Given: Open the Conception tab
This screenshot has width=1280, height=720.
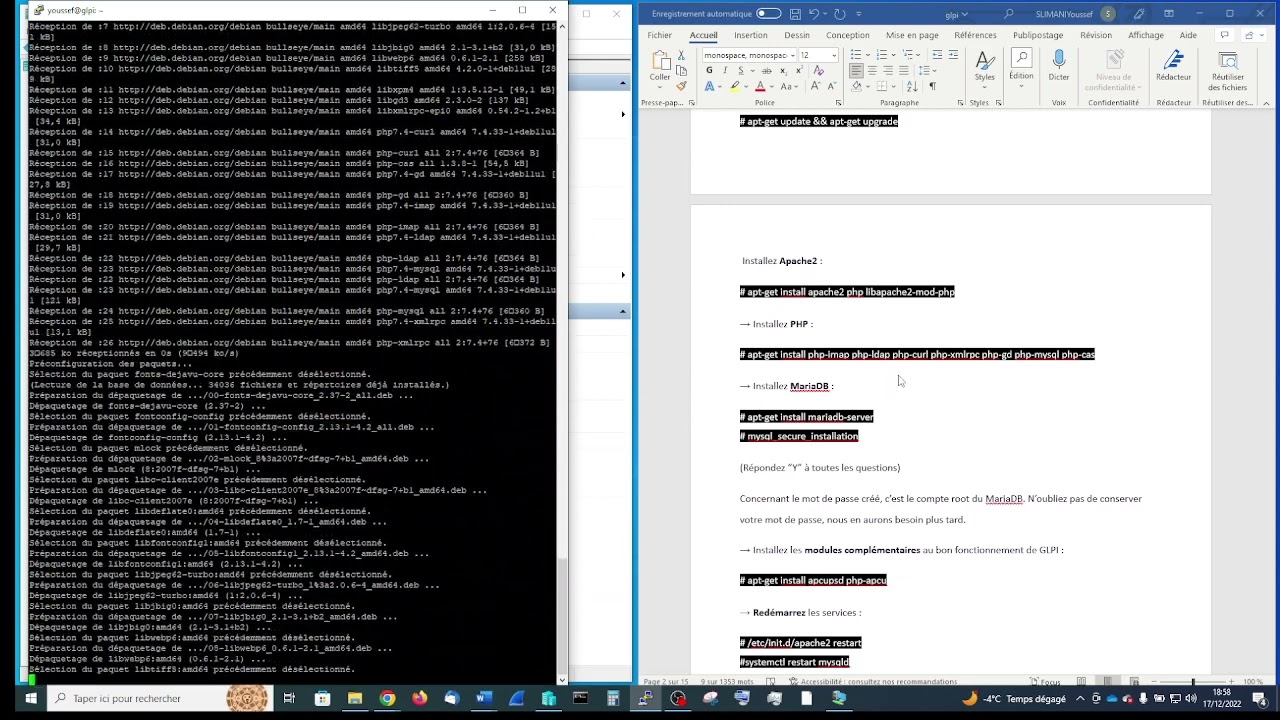Looking at the screenshot, I should pos(848,35).
